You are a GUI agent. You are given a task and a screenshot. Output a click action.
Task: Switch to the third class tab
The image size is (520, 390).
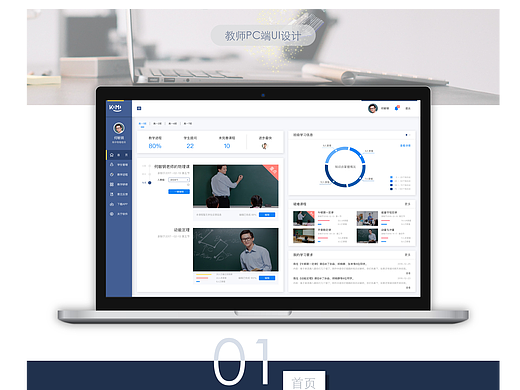[x=172, y=124]
